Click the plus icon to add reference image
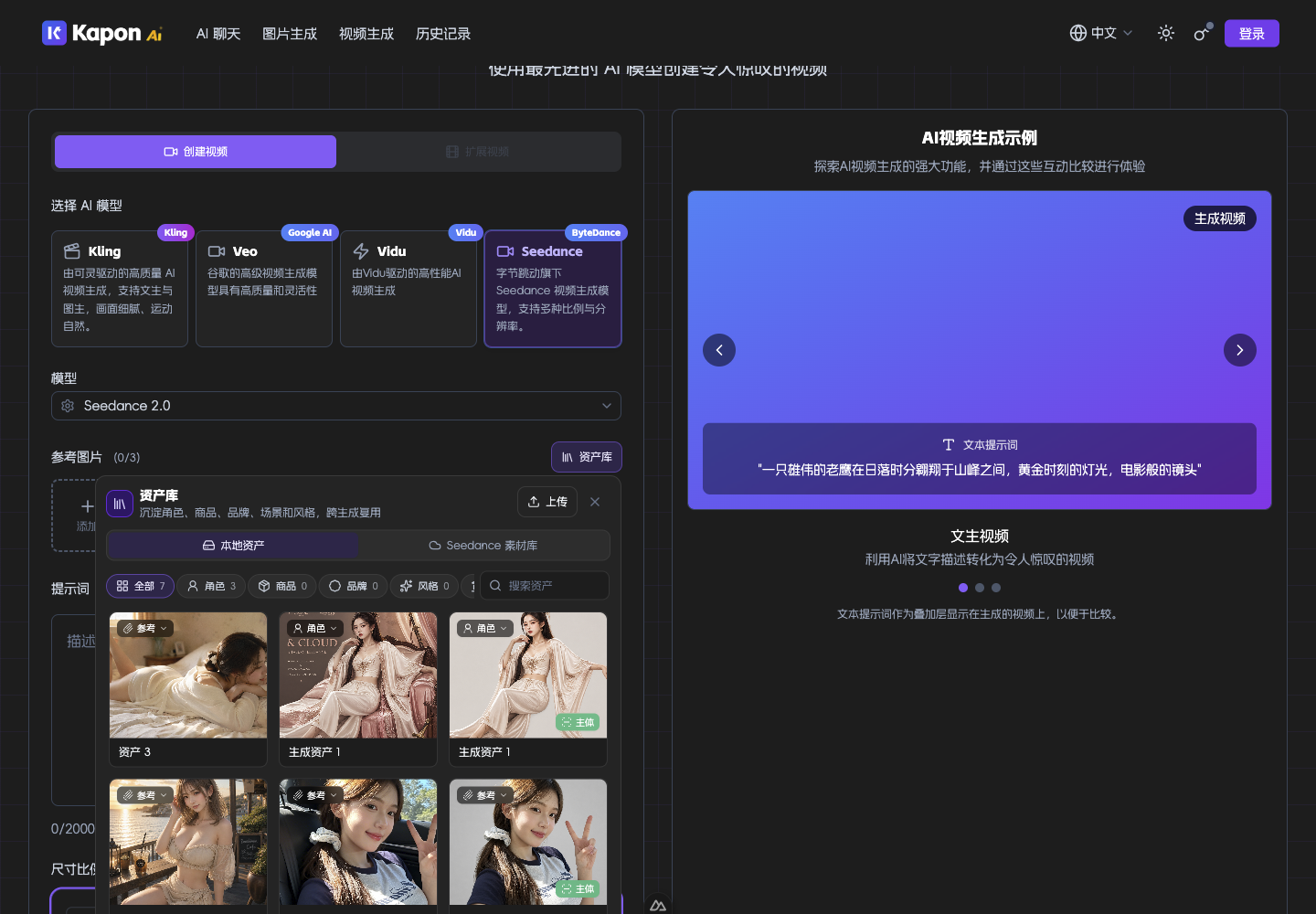The image size is (1316, 914). pyautogui.click(x=87, y=506)
